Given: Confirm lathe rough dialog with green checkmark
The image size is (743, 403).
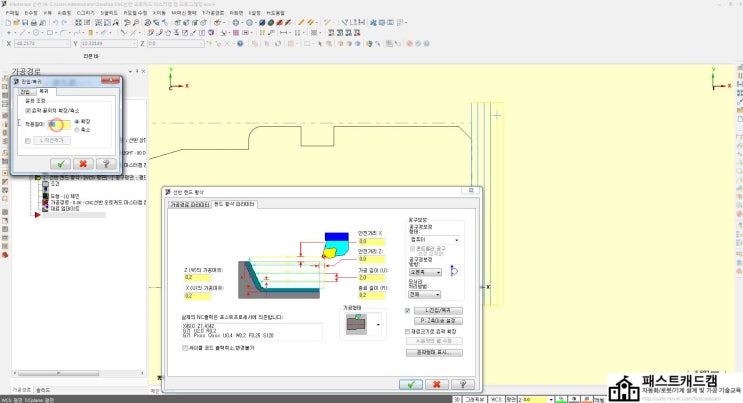Looking at the screenshot, I should click(x=411, y=383).
